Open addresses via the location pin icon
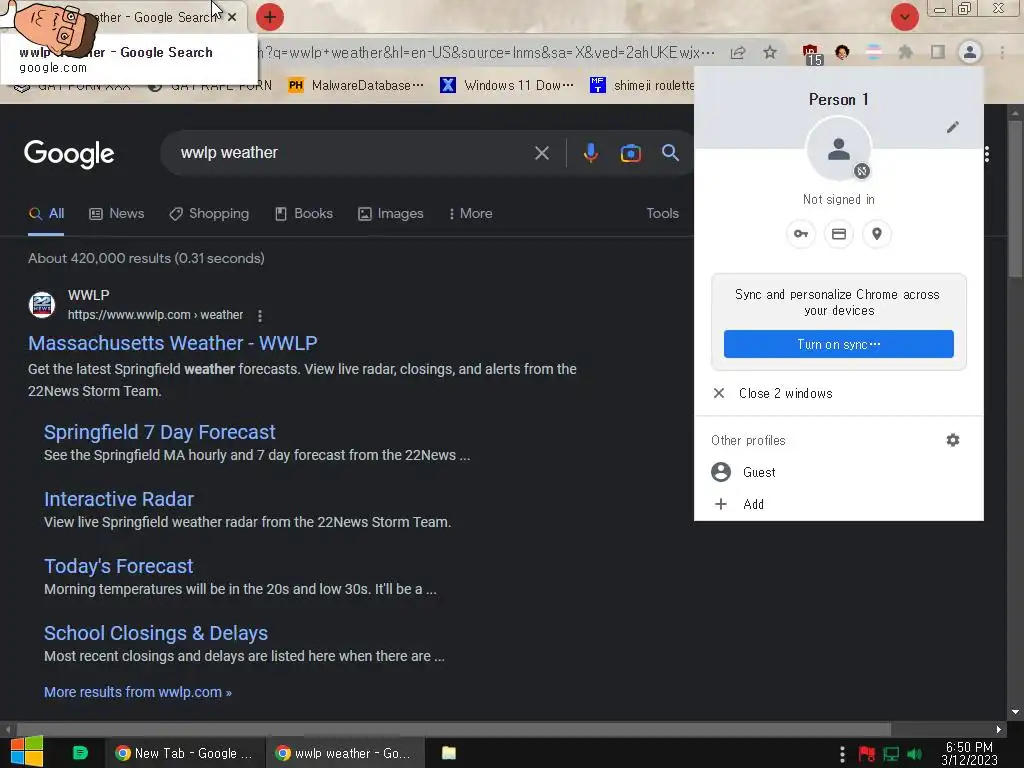 (876, 234)
